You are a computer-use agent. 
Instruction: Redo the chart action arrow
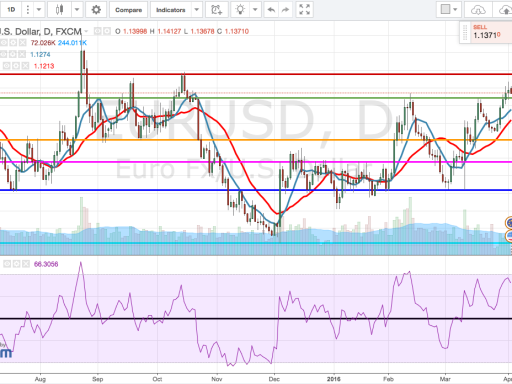pos(285,10)
